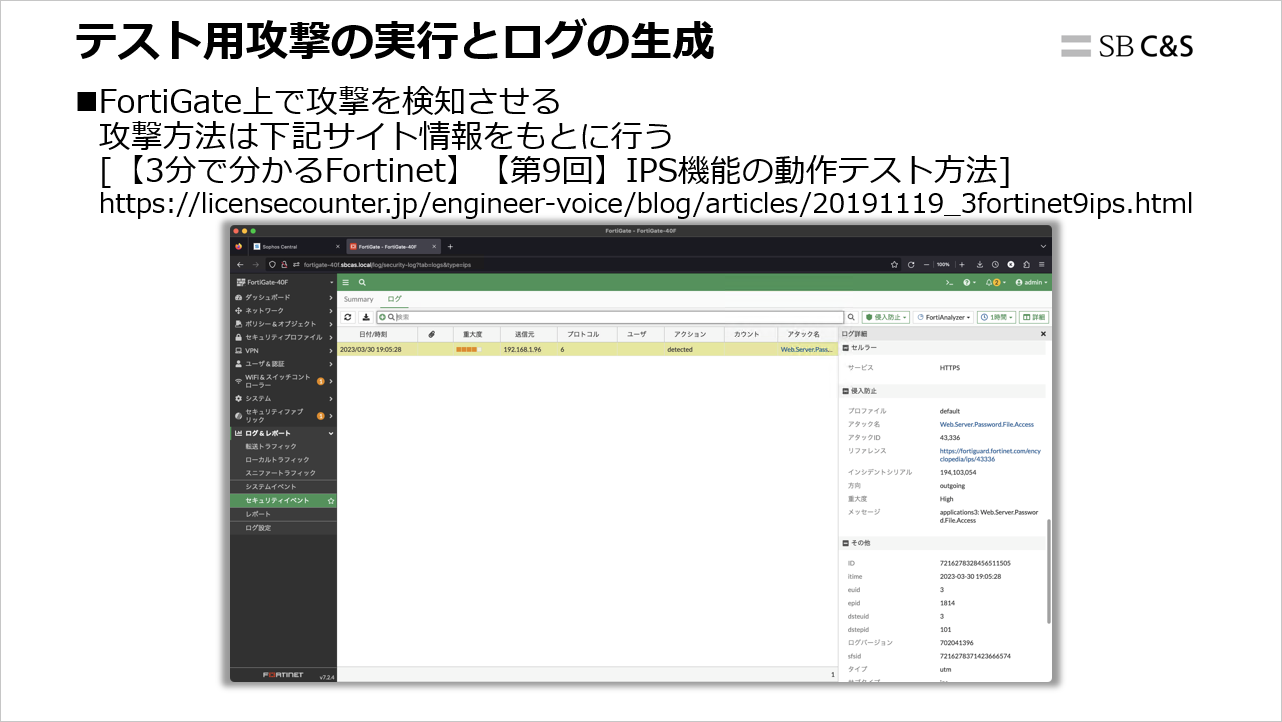Click the 詳細 details button
Image resolution: width=1282 pixels, height=722 pixels.
tap(1033, 317)
